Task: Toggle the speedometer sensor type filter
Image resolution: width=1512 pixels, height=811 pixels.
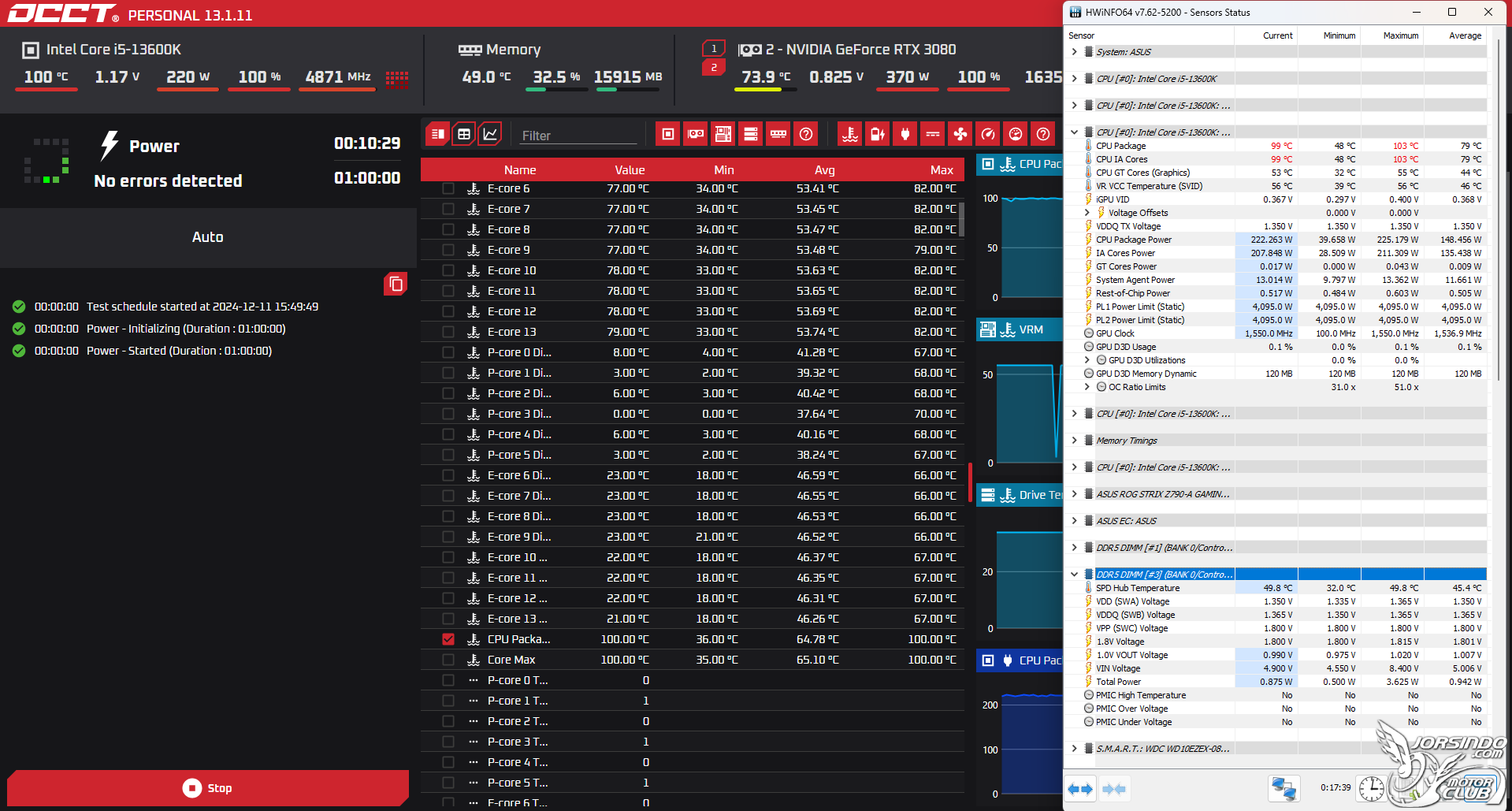Action: point(988,134)
